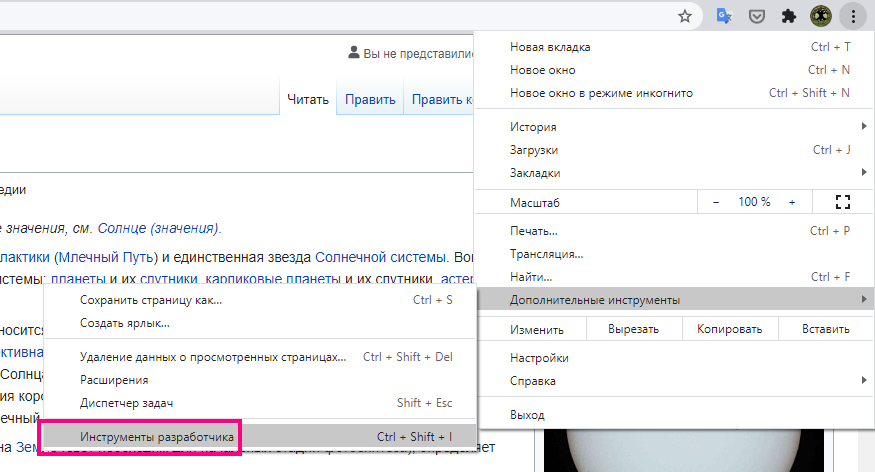Image resolution: width=875 pixels, height=472 pixels.
Task: Open Диспетчер задач from the submenu
Action: click(127, 403)
